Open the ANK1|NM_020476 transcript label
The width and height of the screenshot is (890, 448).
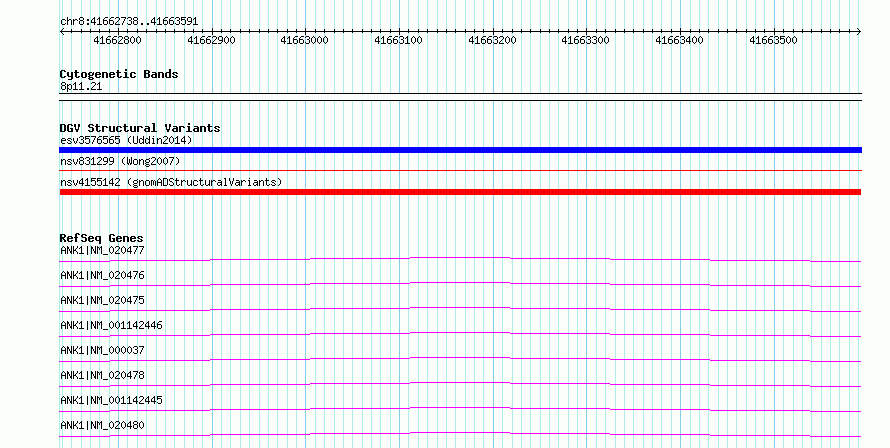102,275
